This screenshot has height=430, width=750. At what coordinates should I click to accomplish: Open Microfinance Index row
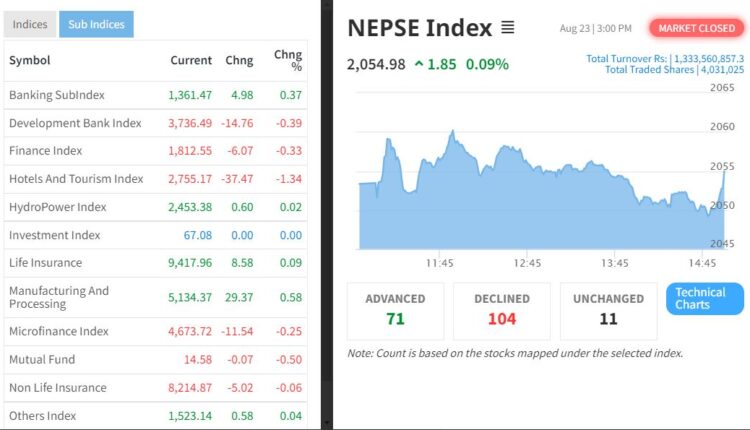(59, 331)
